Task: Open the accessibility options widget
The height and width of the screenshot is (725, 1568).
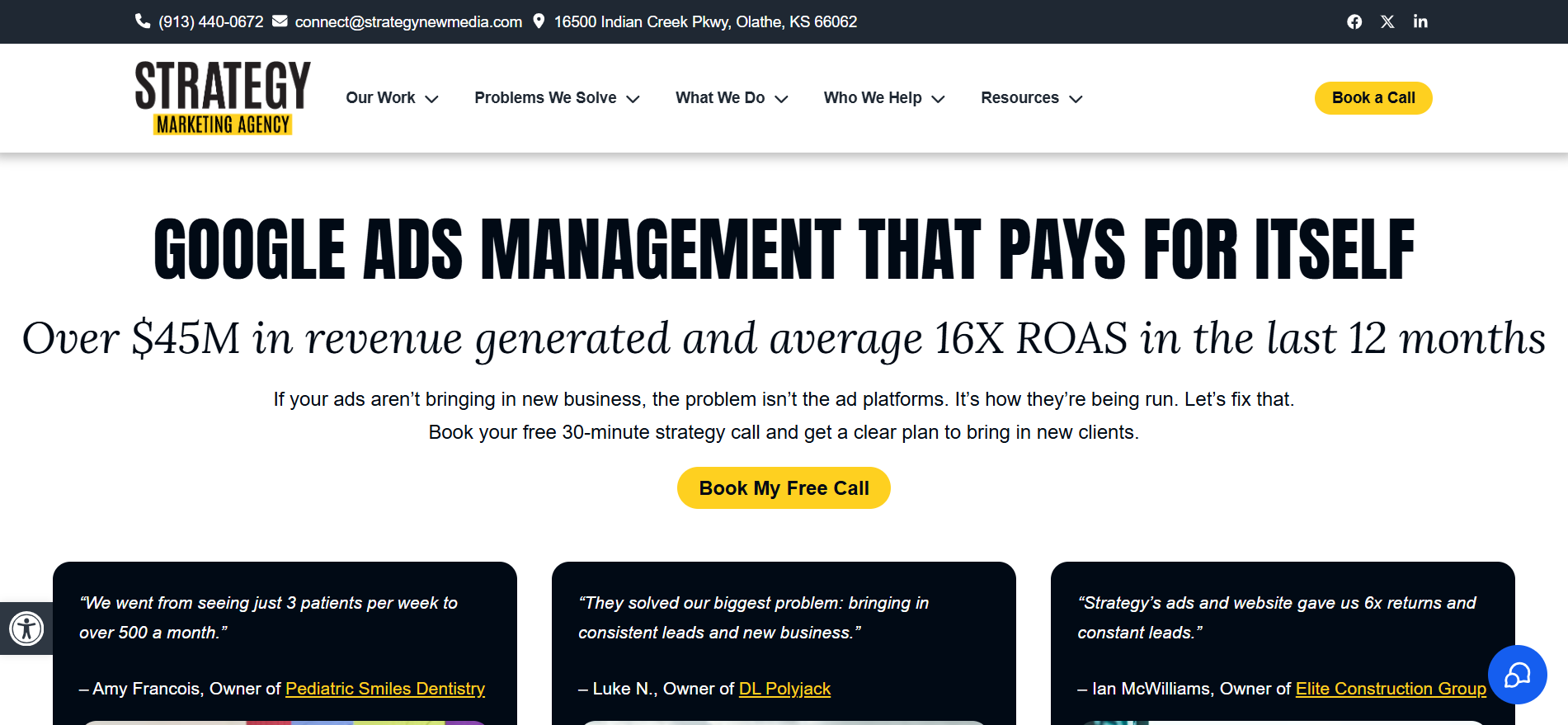Action: click(x=26, y=628)
